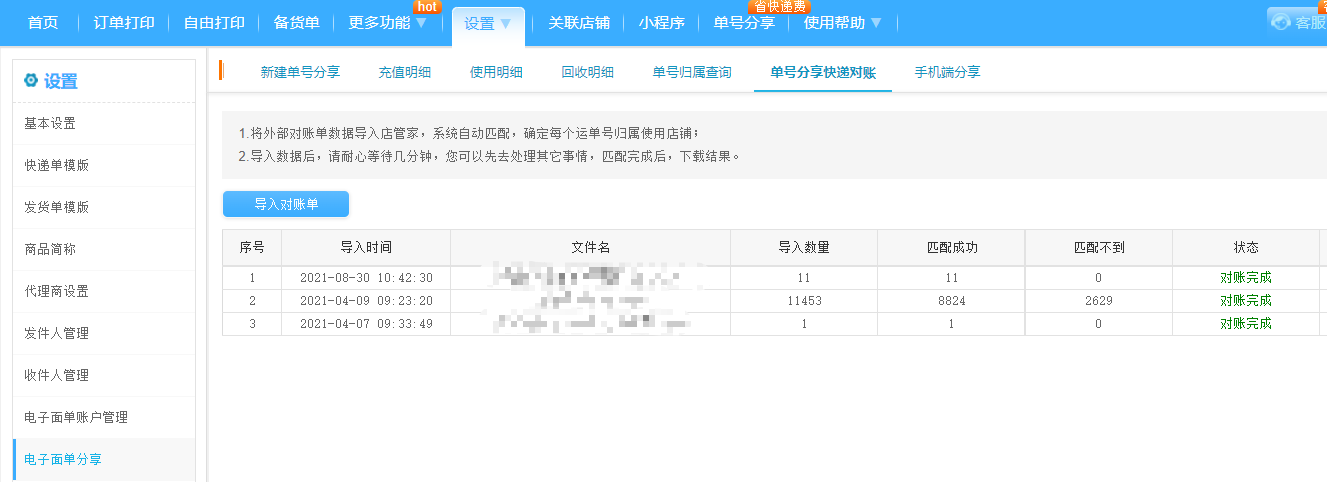Switch to the 充值明细 tab
1327x482 pixels.
point(405,72)
